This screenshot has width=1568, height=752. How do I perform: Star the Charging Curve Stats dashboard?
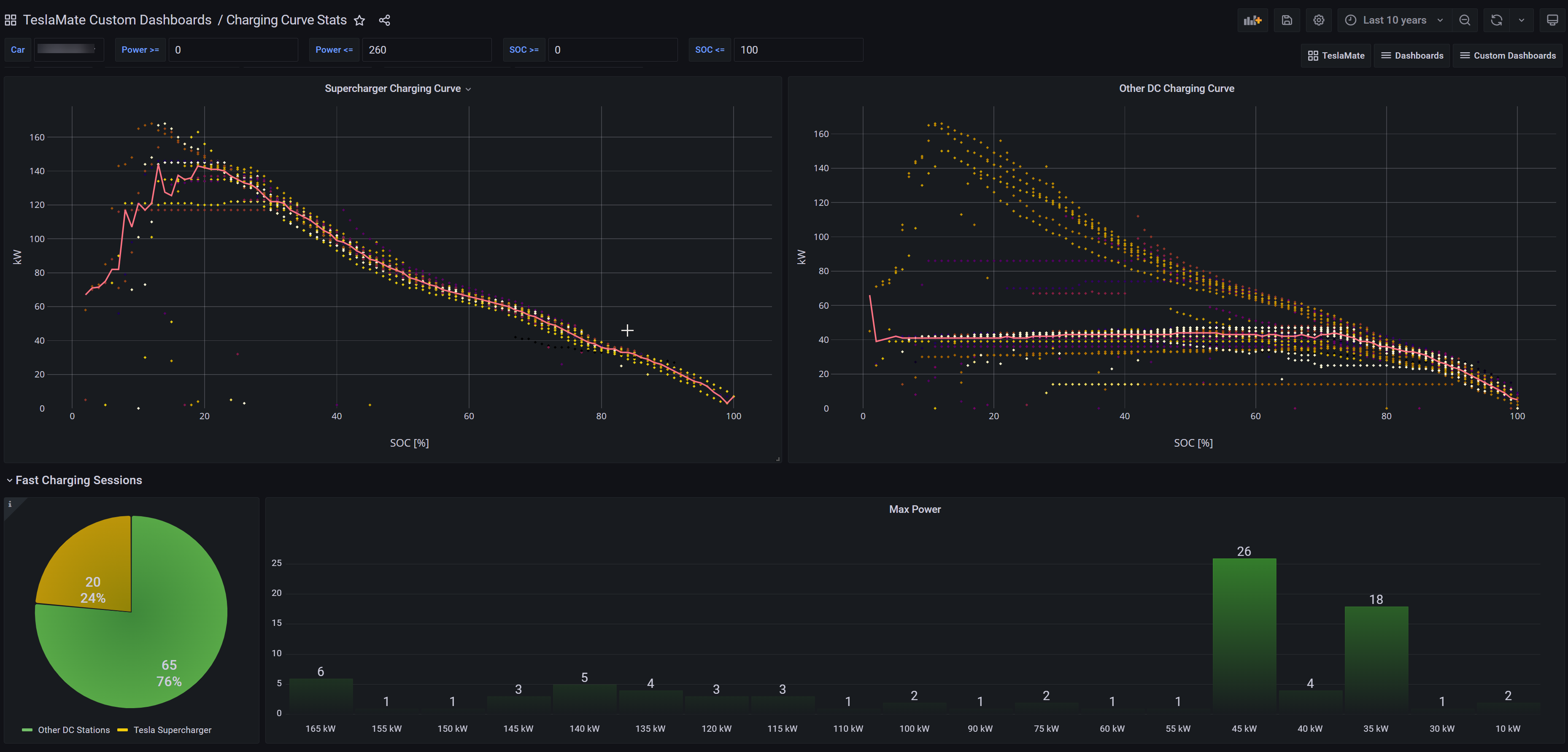[359, 20]
